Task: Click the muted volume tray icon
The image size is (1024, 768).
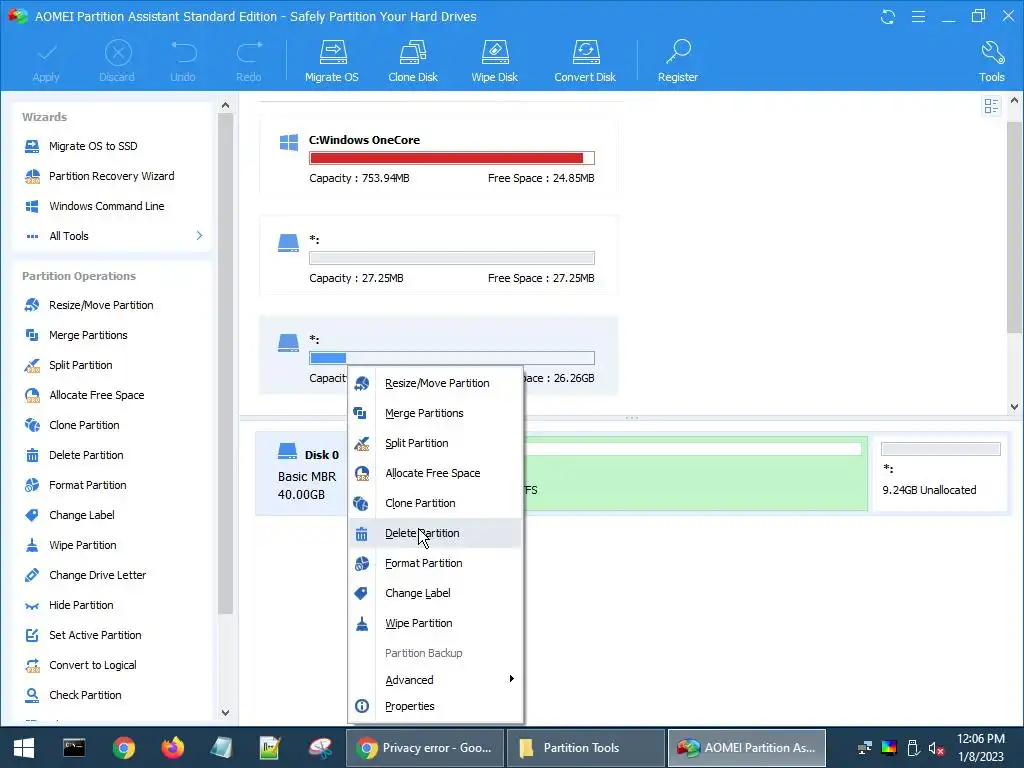Action: coord(936,748)
